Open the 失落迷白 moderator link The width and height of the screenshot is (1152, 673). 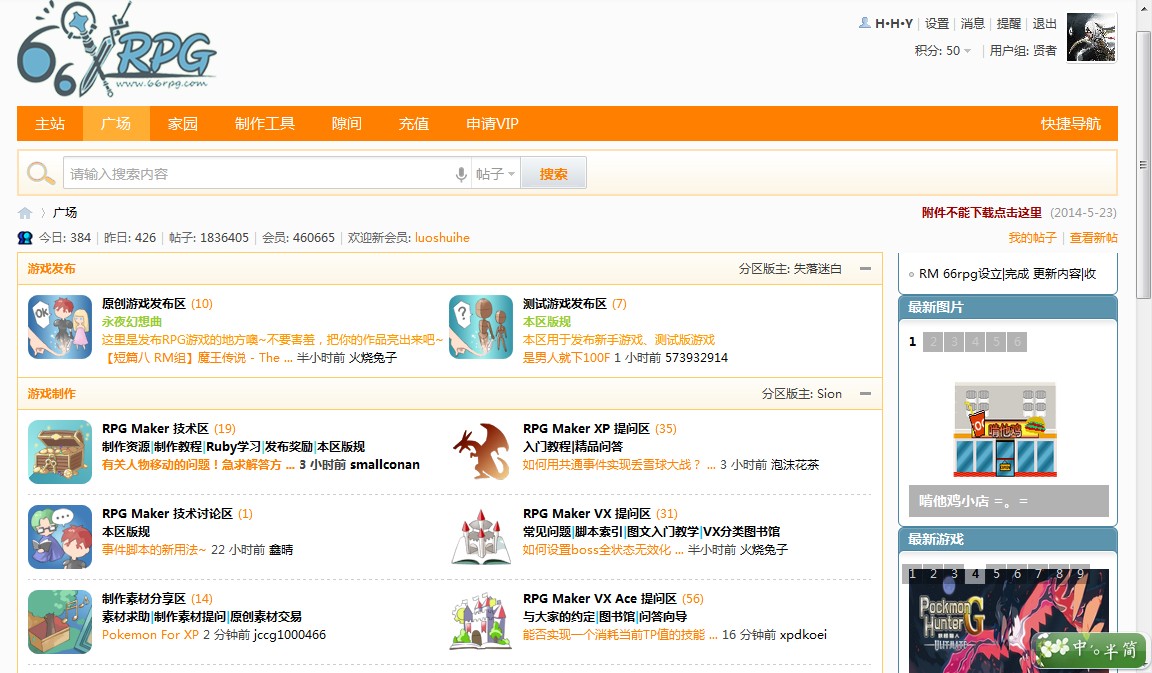(818, 269)
